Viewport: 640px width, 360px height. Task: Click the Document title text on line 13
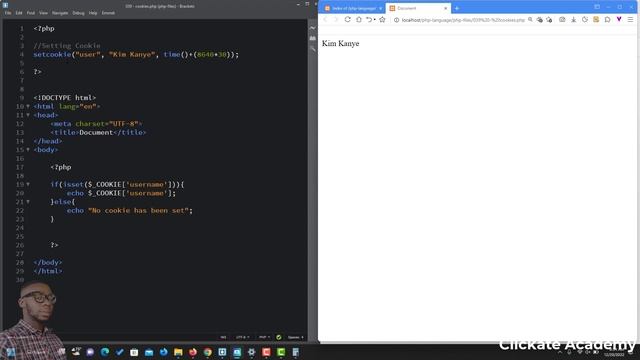coord(96,133)
